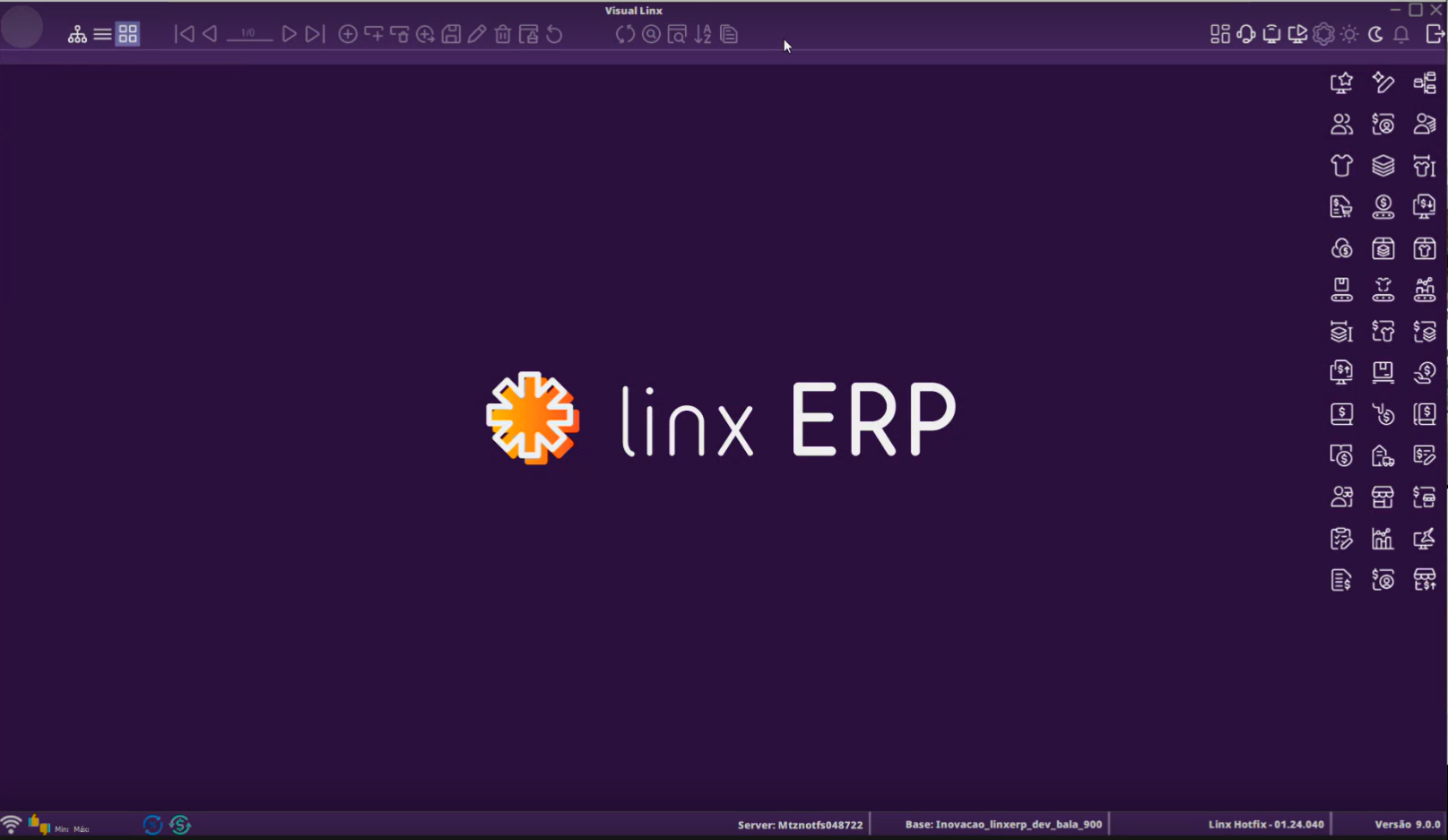The height and width of the screenshot is (840, 1448).
Task: Click the edit pencil icon in toolbar
Action: click(x=477, y=34)
